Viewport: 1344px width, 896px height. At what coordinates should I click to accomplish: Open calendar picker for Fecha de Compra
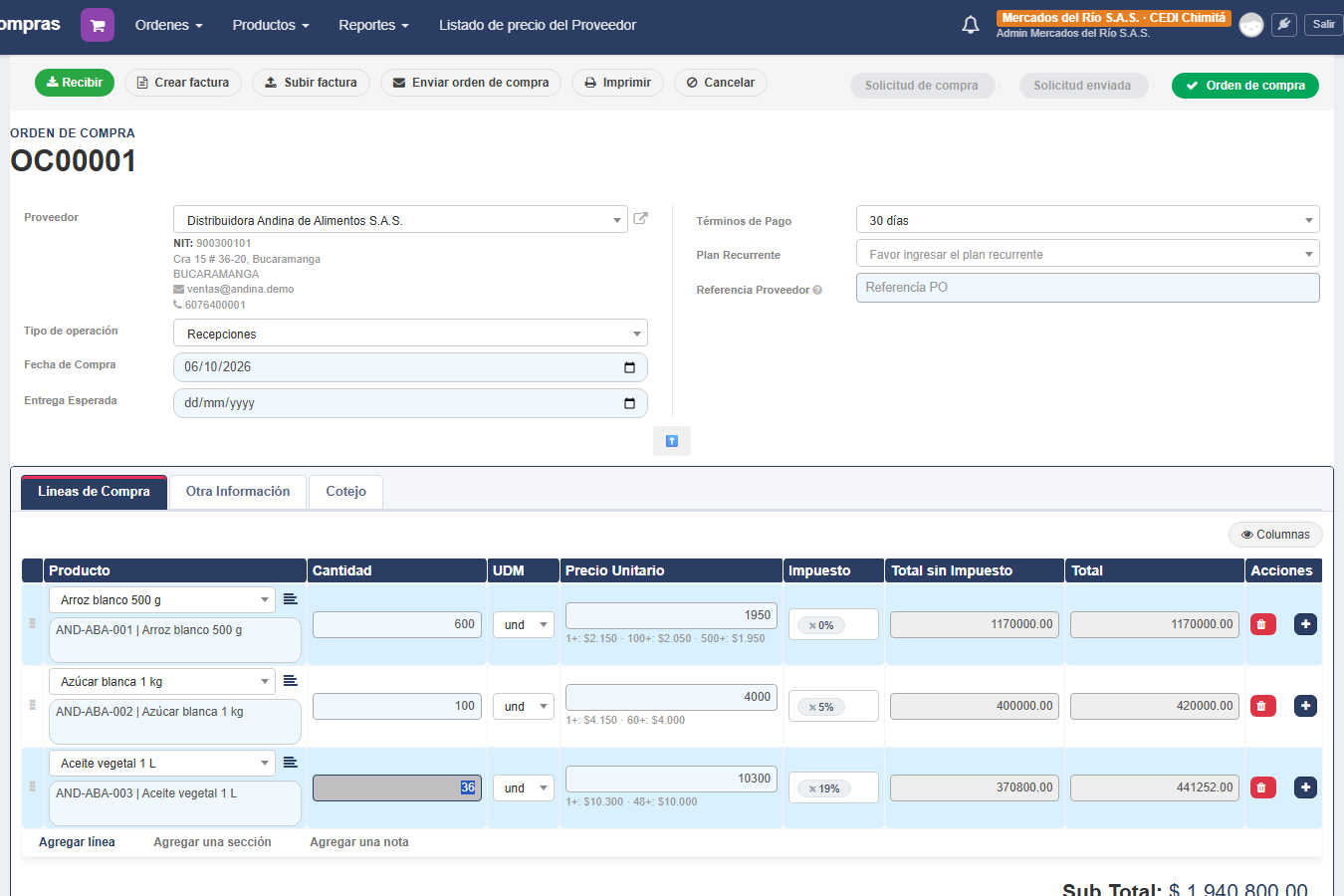pos(629,367)
